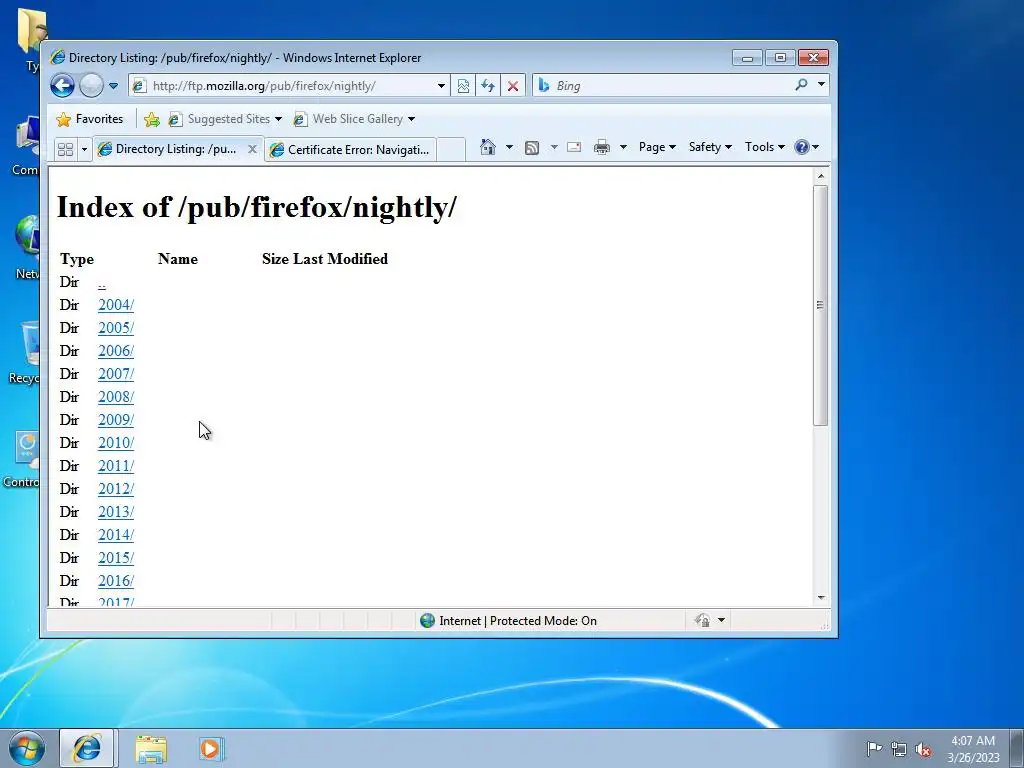Open the 2006/ directory link

[x=116, y=351]
